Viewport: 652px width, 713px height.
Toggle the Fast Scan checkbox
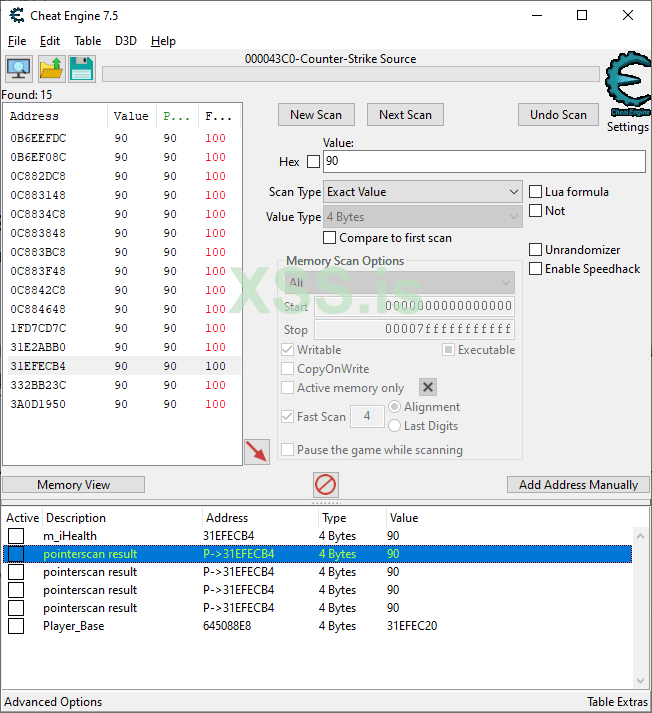pos(287,417)
